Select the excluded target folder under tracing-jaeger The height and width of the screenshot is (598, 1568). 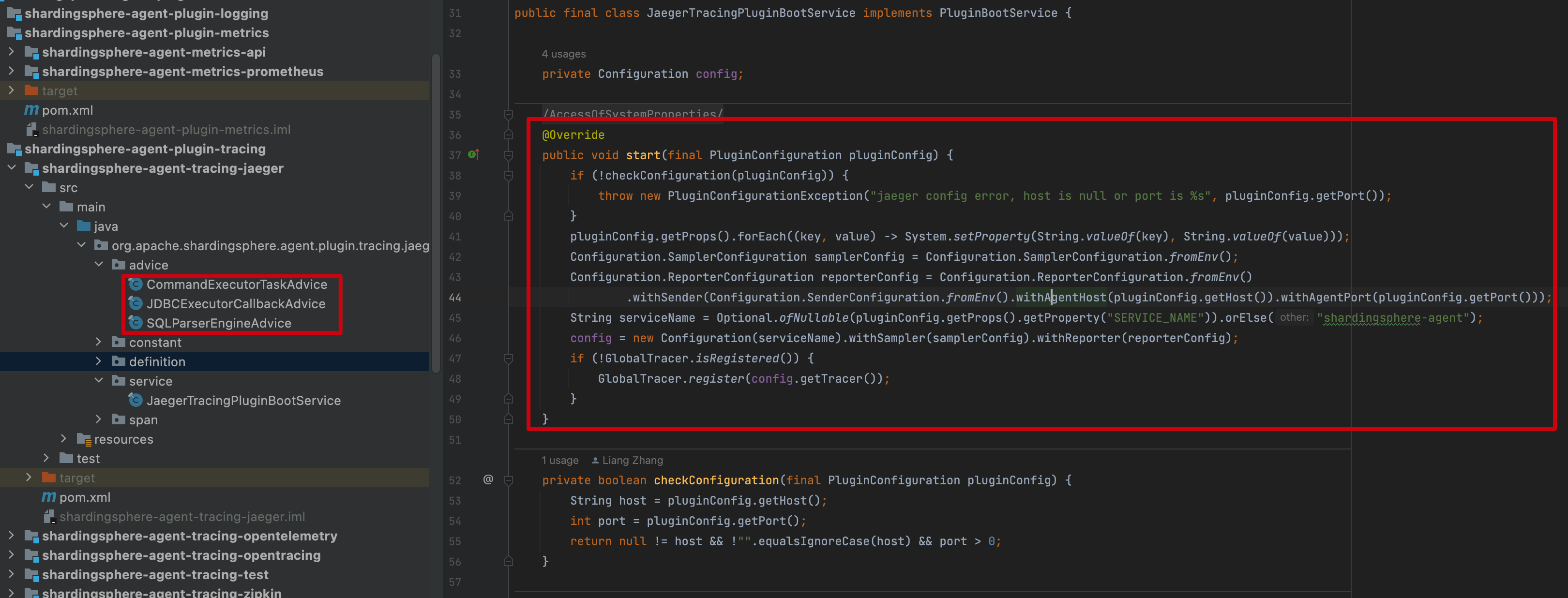click(x=78, y=478)
